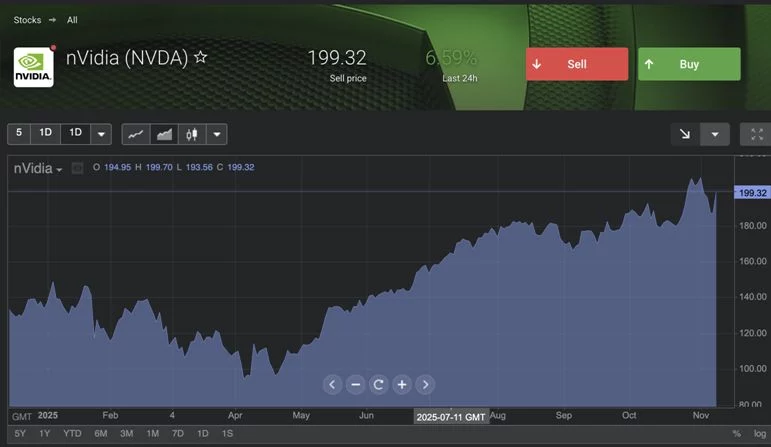
Task: Toggle the checkbox next to nVidia legend
Action: coord(77,168)
